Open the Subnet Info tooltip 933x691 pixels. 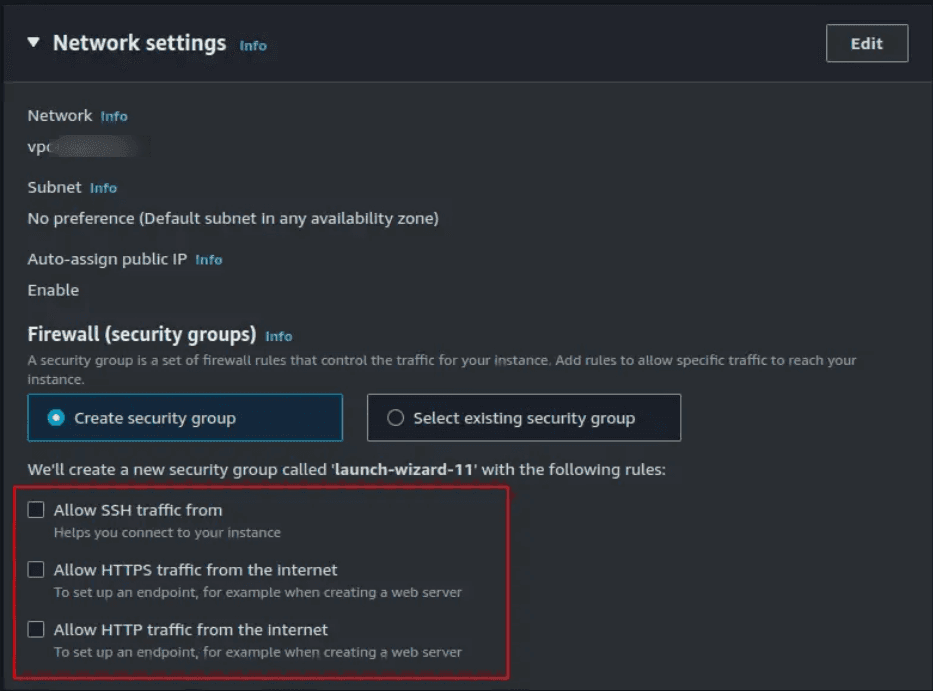(x=104, y=187)
